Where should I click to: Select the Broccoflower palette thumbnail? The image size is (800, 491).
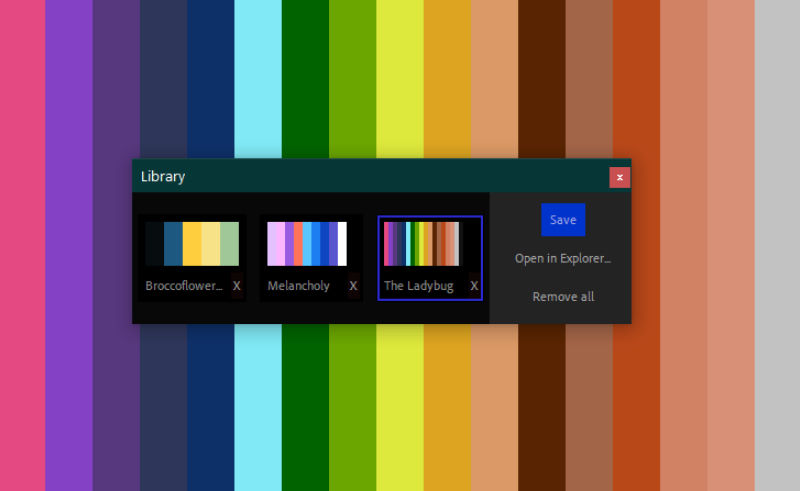192,244
